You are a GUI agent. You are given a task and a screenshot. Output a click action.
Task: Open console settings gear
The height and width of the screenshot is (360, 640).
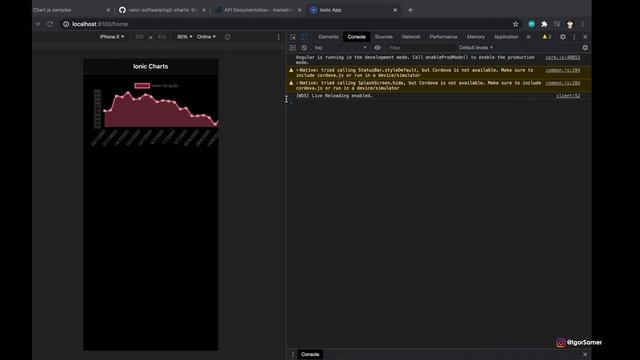point(585,48)
